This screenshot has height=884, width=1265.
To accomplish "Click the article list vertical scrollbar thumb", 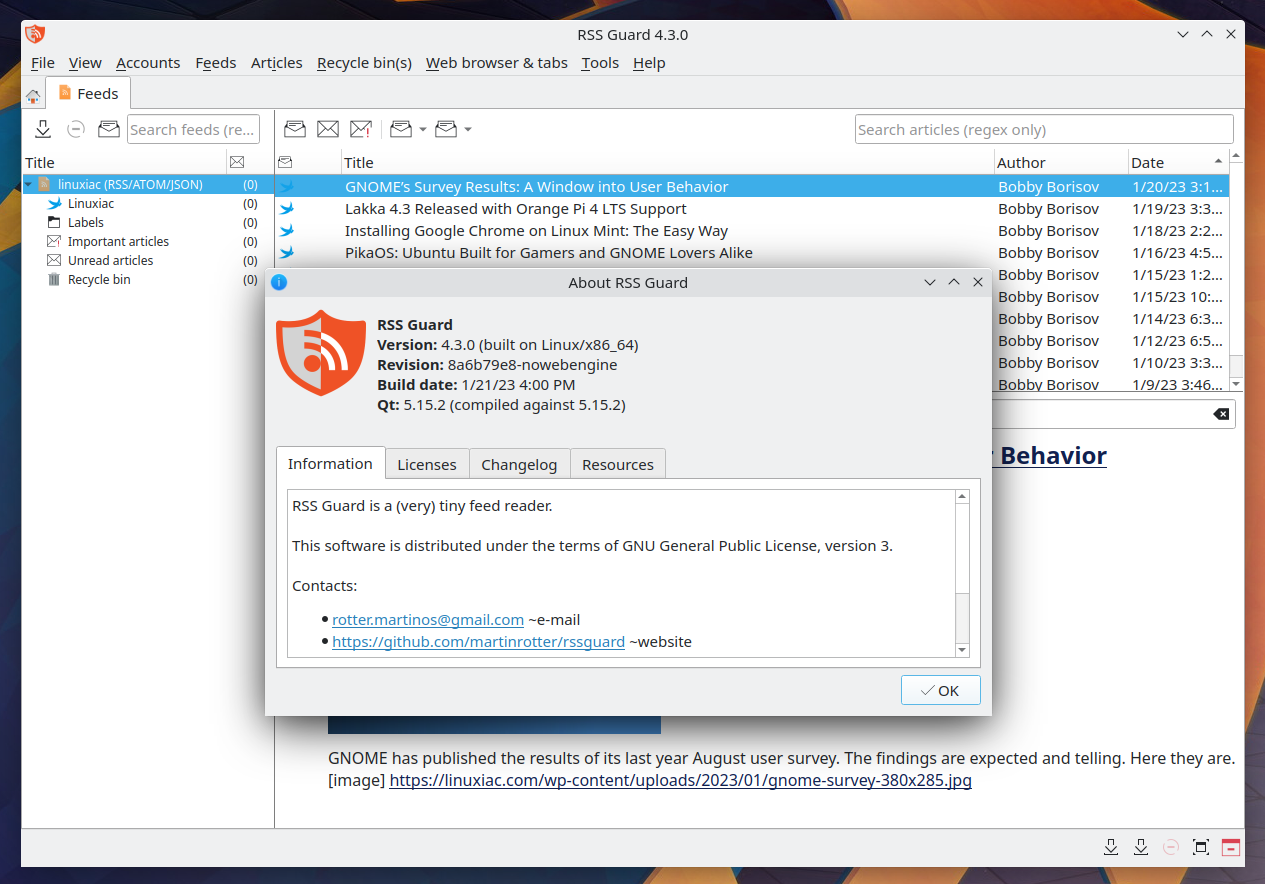I will tap(1236, 366).
